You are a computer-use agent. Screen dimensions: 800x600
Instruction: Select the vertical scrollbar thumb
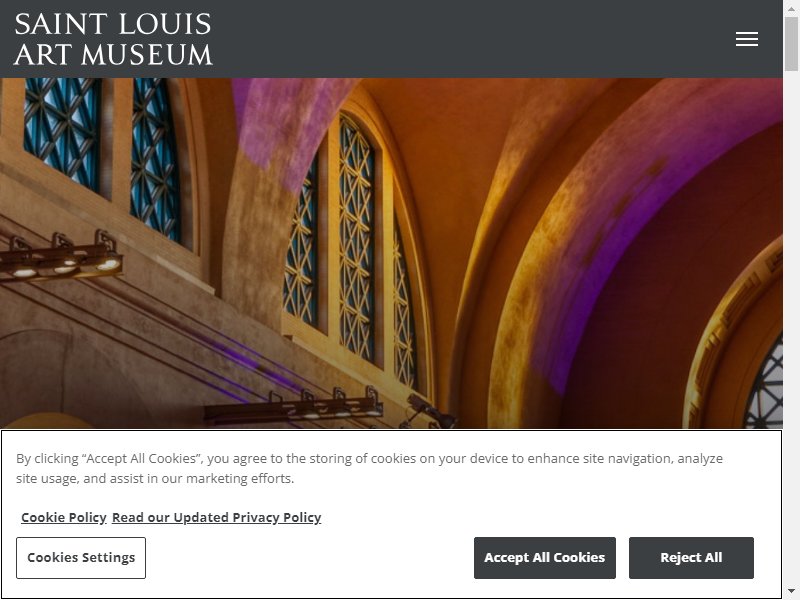(791, 44)
